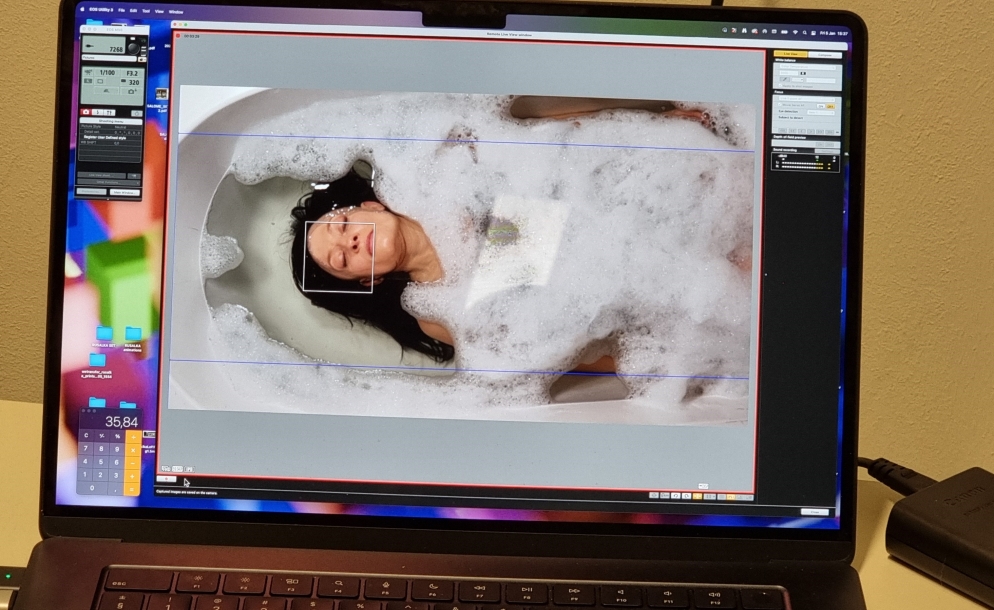Open the Tool menu in menu bar
The height and width of the screenshot is (610, 994).
(x=147, y=11)
